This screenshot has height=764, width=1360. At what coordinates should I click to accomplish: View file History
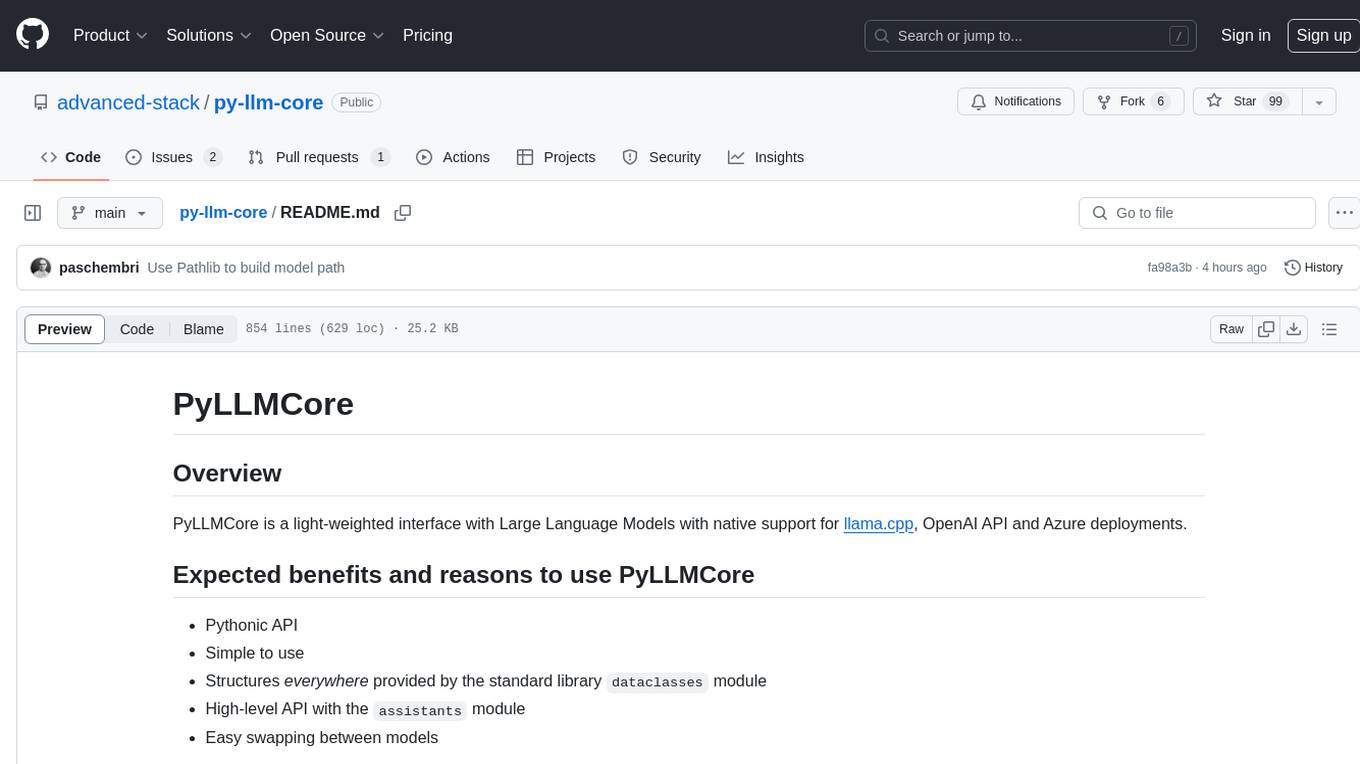(x=1313, y=268)
